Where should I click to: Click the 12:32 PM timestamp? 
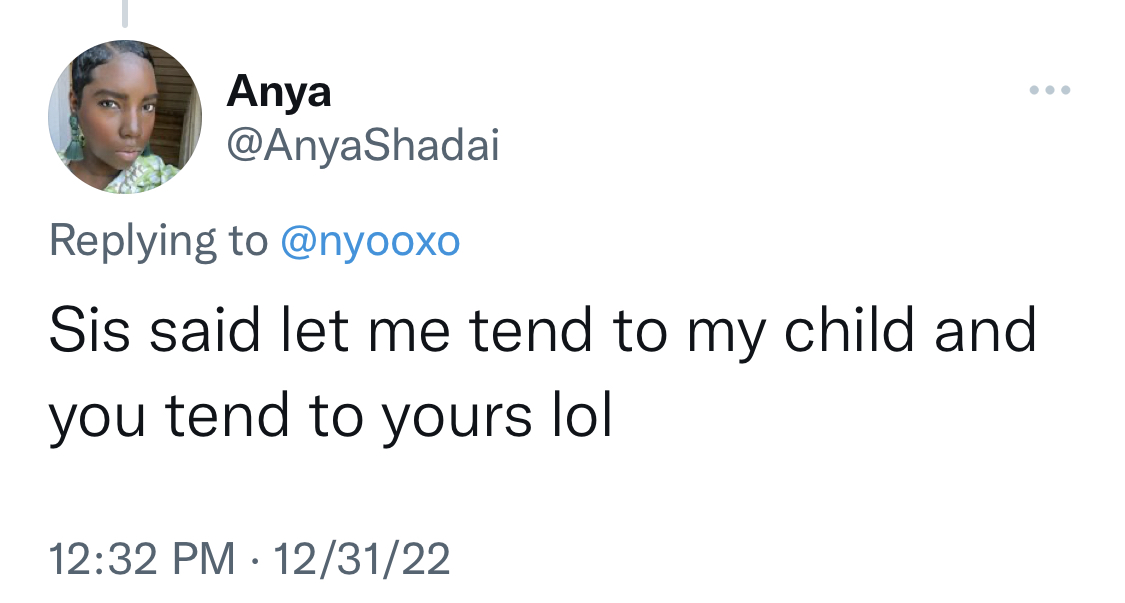pos(142,558)
